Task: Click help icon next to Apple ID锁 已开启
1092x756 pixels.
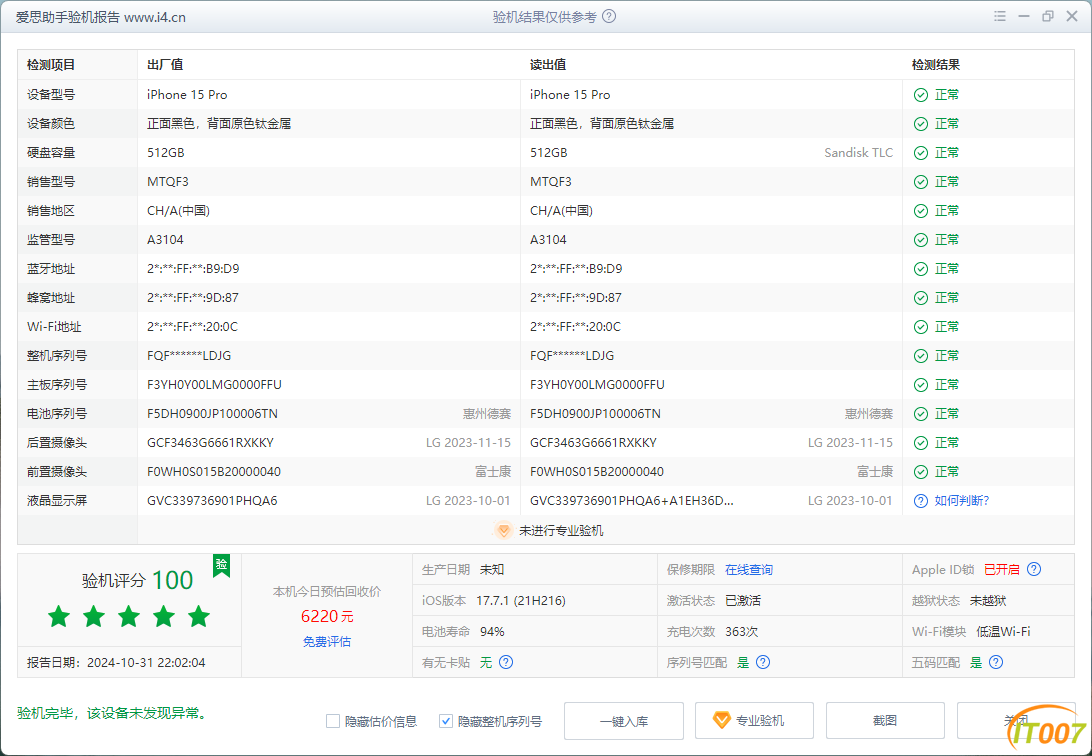Action: coord(1034,569)
